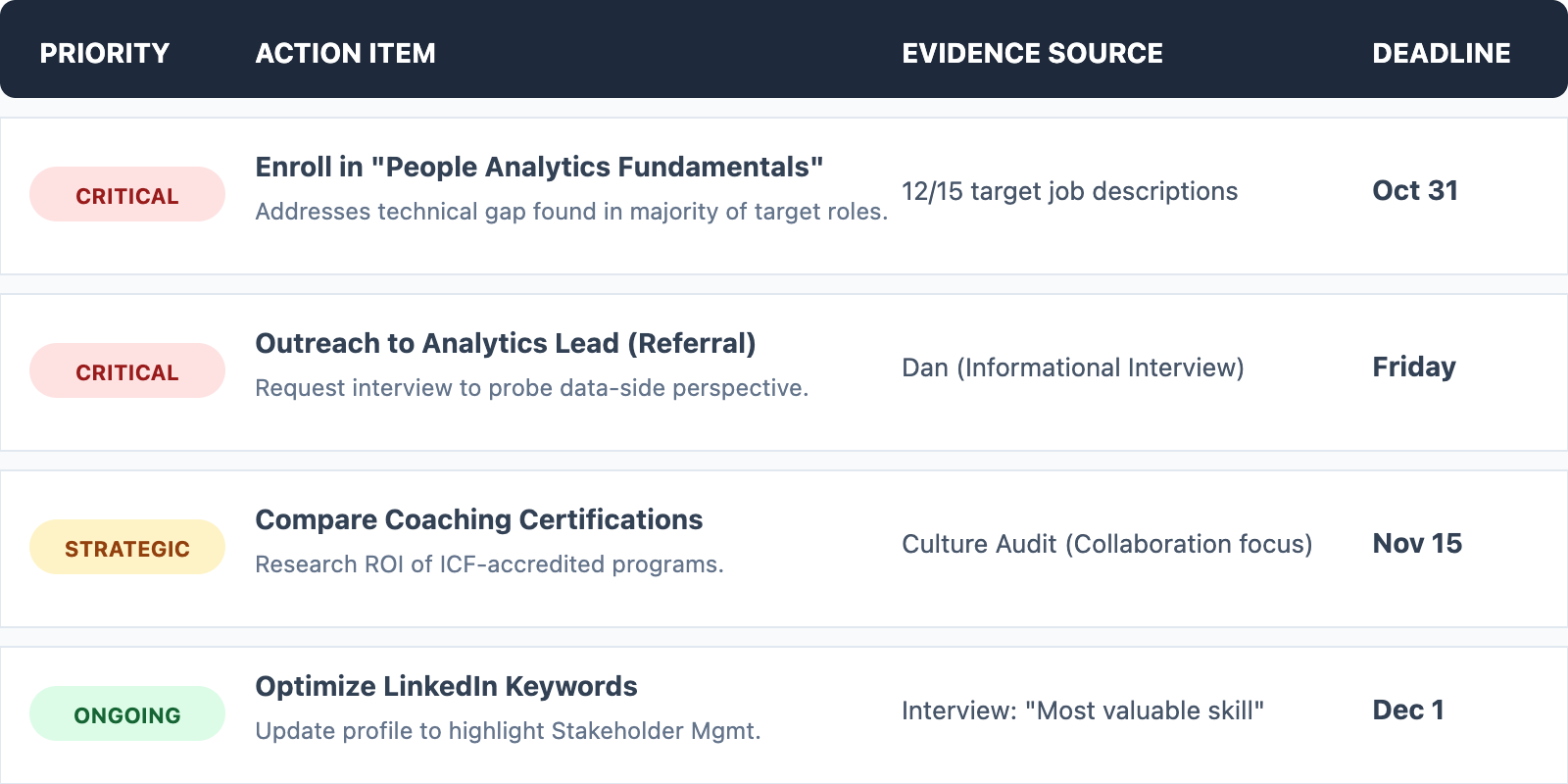Image resolution: width=1568 pixels, height=784 pixels.
Task: Open the 'Compare Coaching Certifications' action item
Action: click(x=478, y=520)
